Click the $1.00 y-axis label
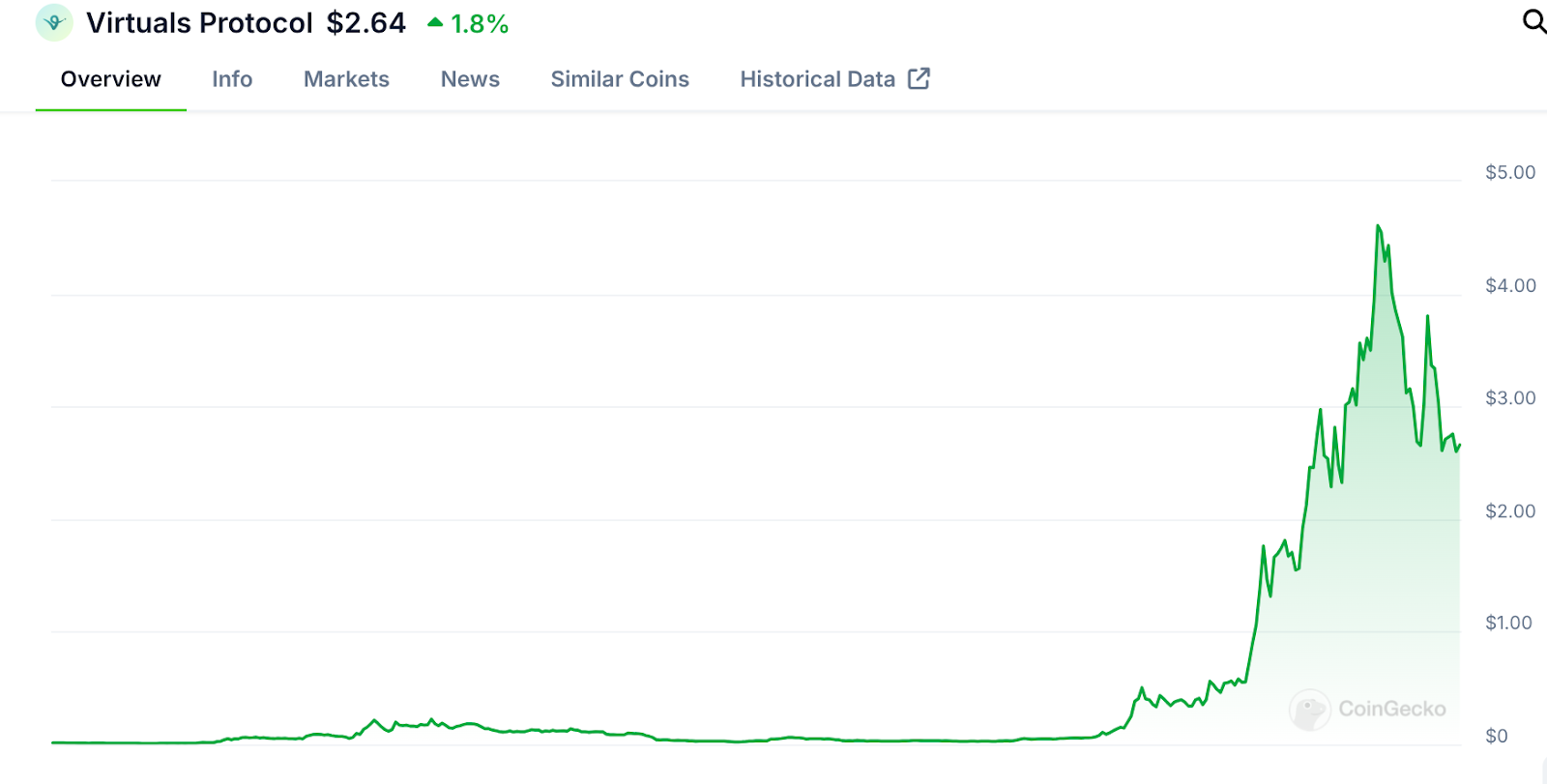 [x=1508, y=623]
